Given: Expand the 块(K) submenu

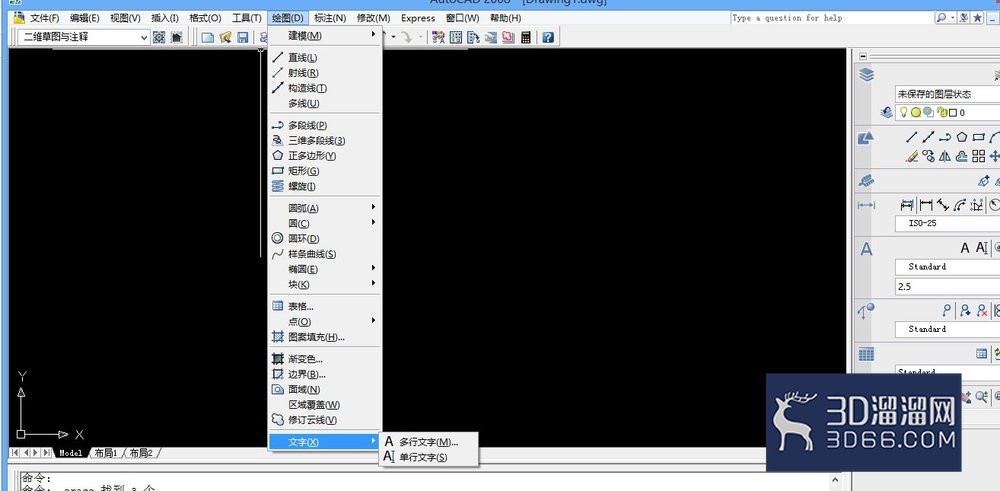Looking at the screenshot, I should pyautogui.click(x=325, y=284).
